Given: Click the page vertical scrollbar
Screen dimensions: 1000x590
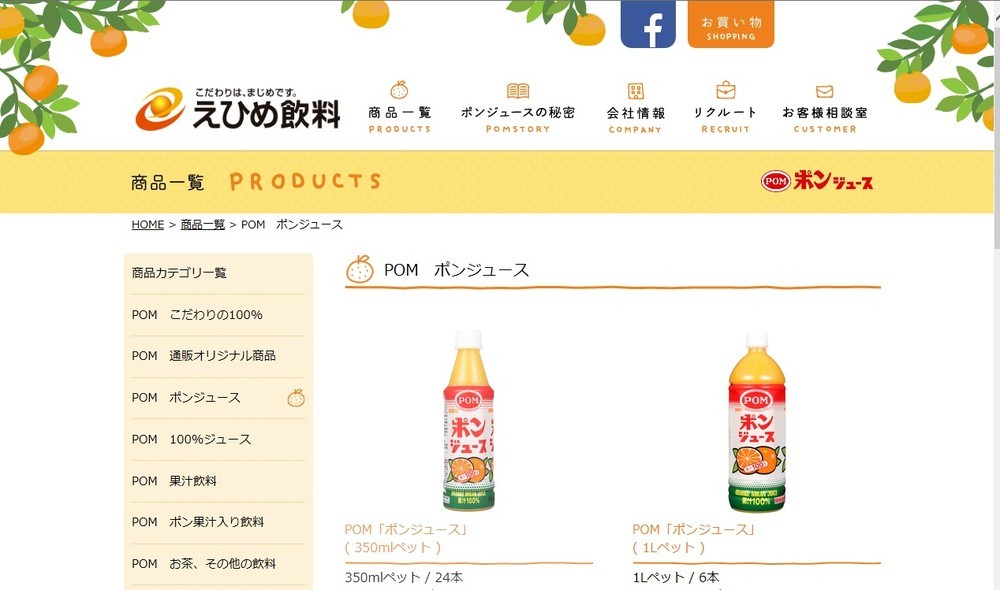Looking at the screenshot, I should [996, 295].
